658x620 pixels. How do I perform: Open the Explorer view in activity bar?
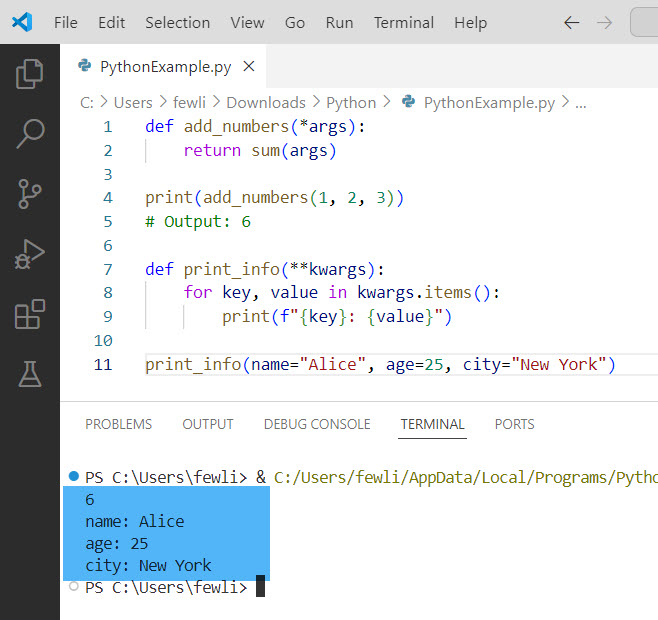(29, 74)
